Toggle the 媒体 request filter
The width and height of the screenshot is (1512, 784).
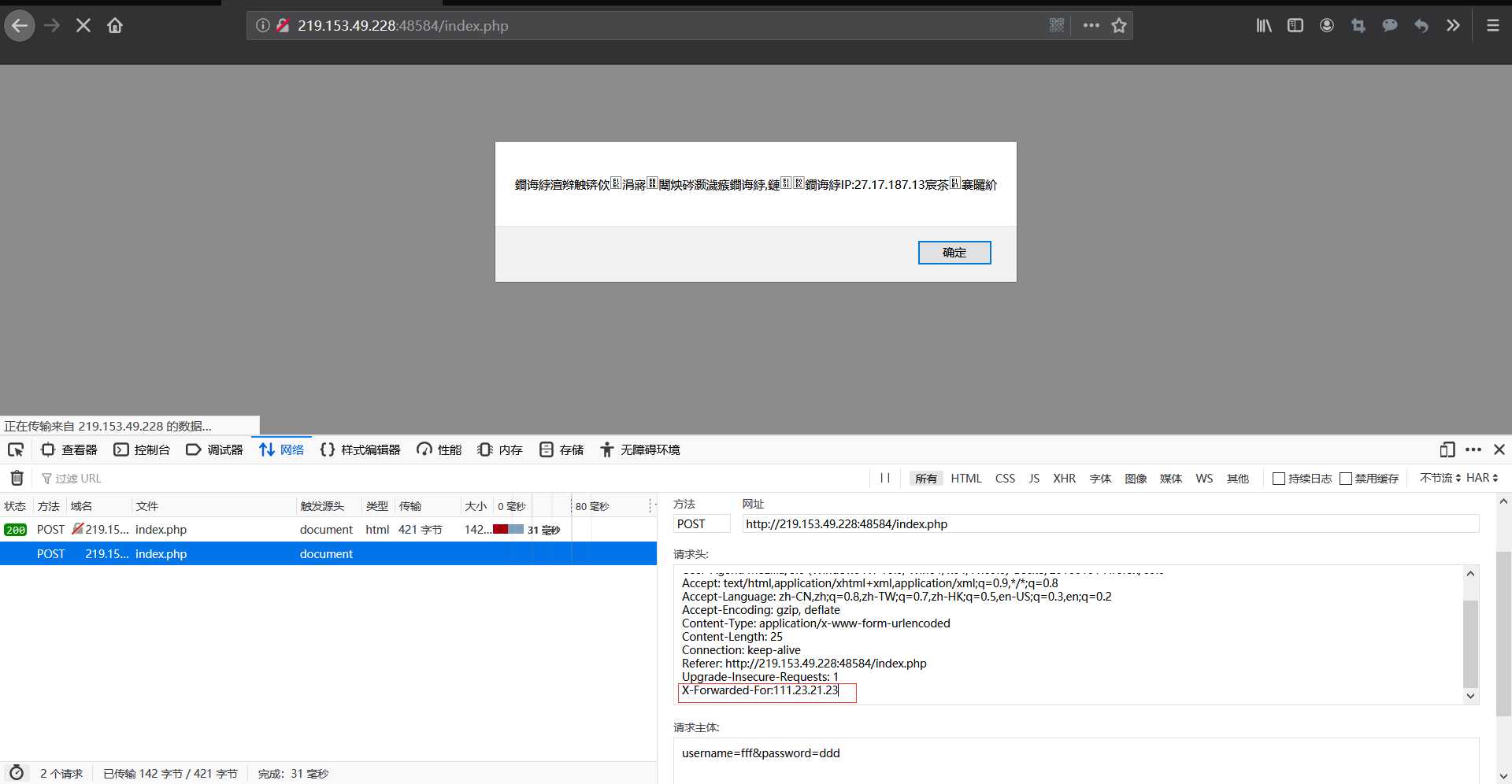(x=1171, y=478)
